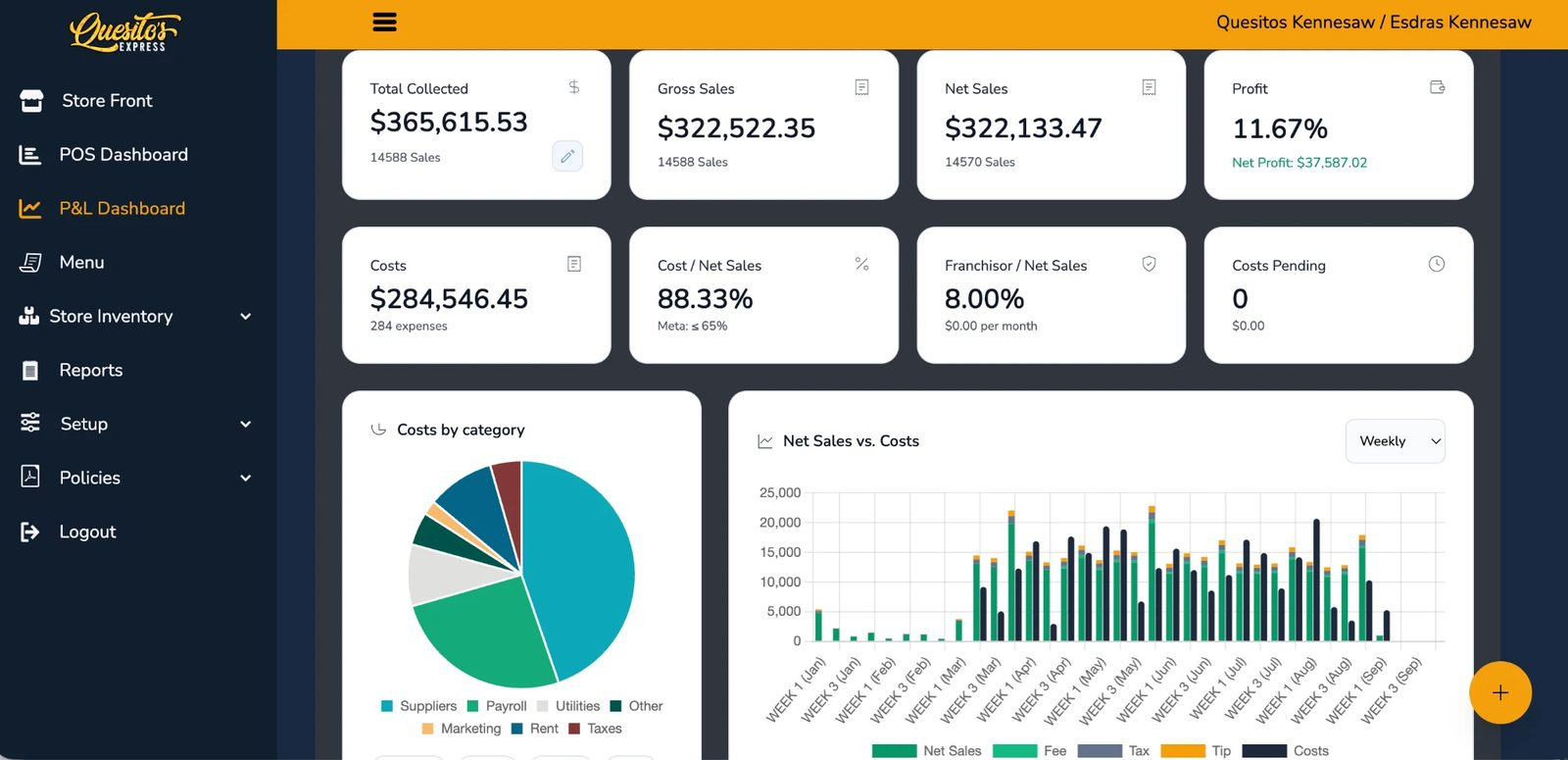Screen dimensions: 1568x760
Task: Click the $322,522.35 gross sales value
Action: (x=736, y=127)
